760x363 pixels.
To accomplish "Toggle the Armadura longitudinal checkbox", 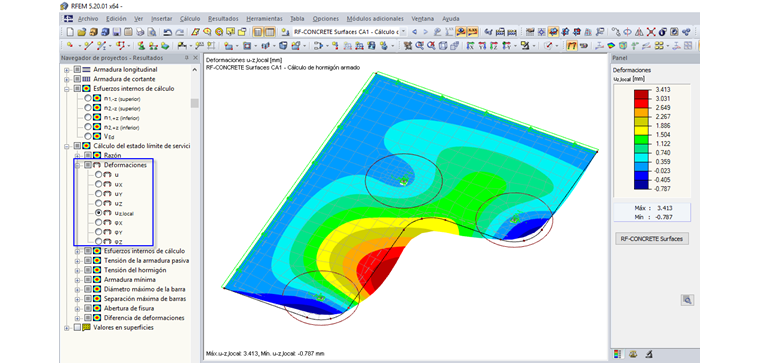I will [77, 70].
